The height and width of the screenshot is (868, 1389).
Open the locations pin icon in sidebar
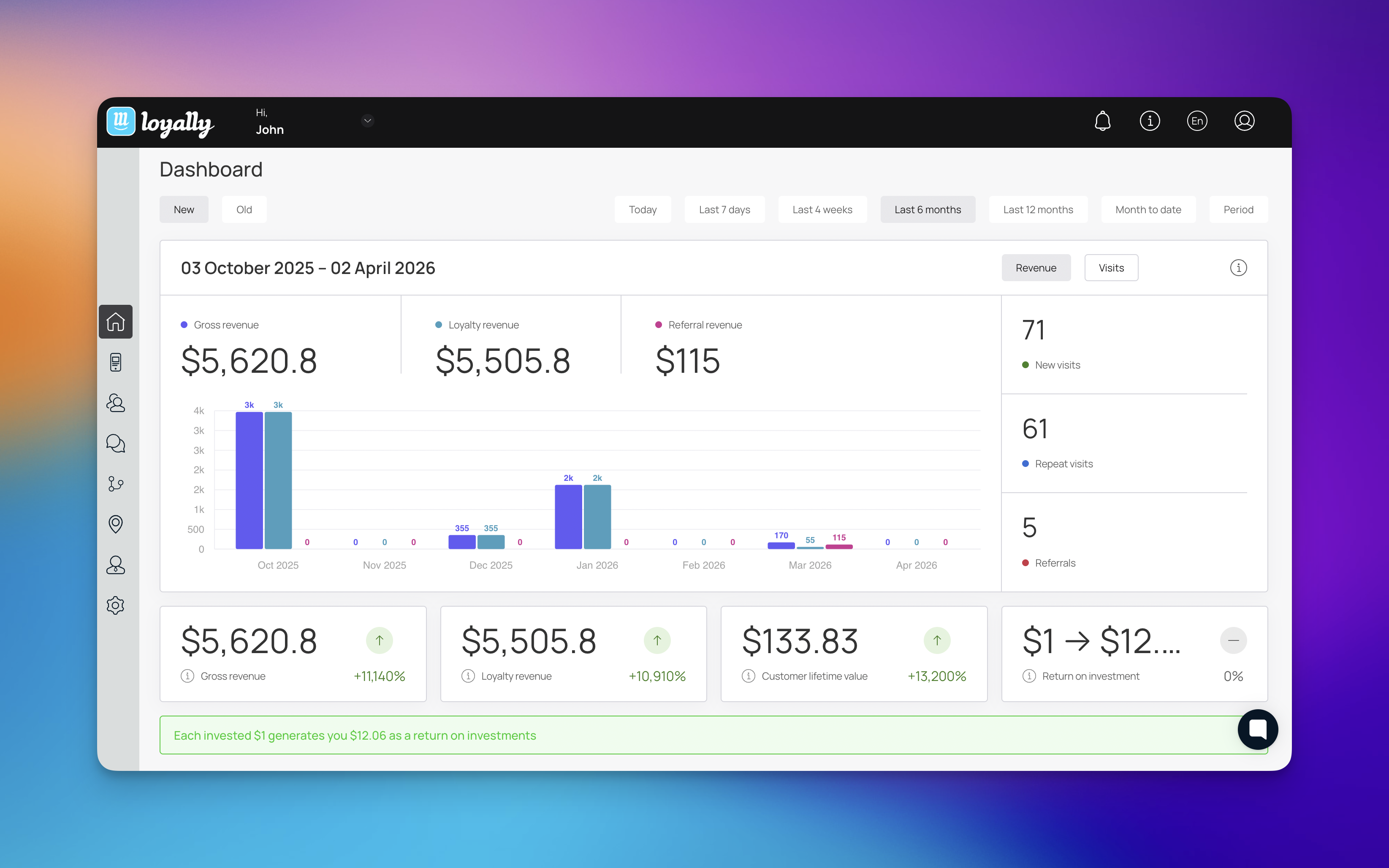[x=115, y=524]
